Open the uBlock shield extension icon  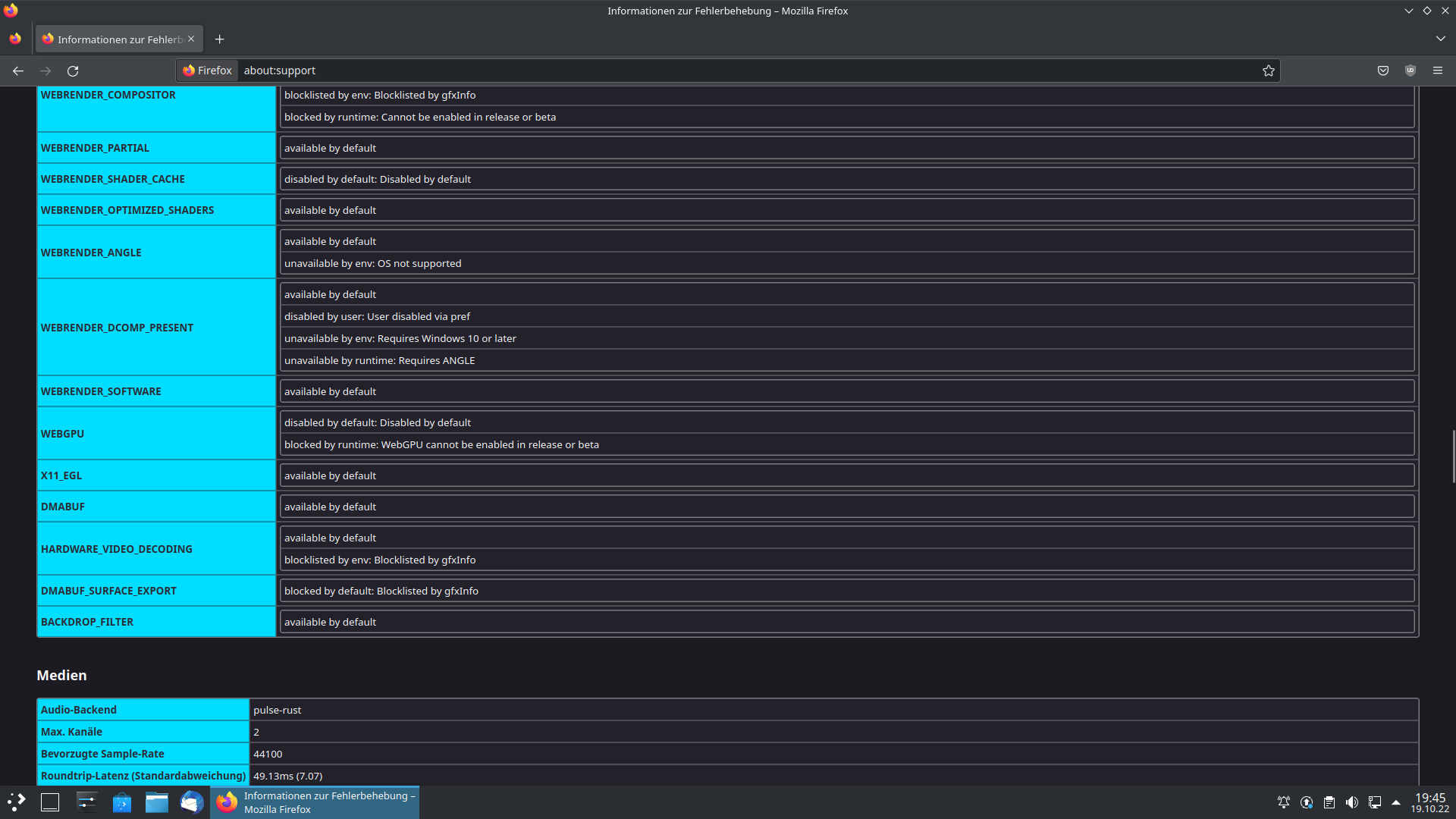(x=1410, y=71)
